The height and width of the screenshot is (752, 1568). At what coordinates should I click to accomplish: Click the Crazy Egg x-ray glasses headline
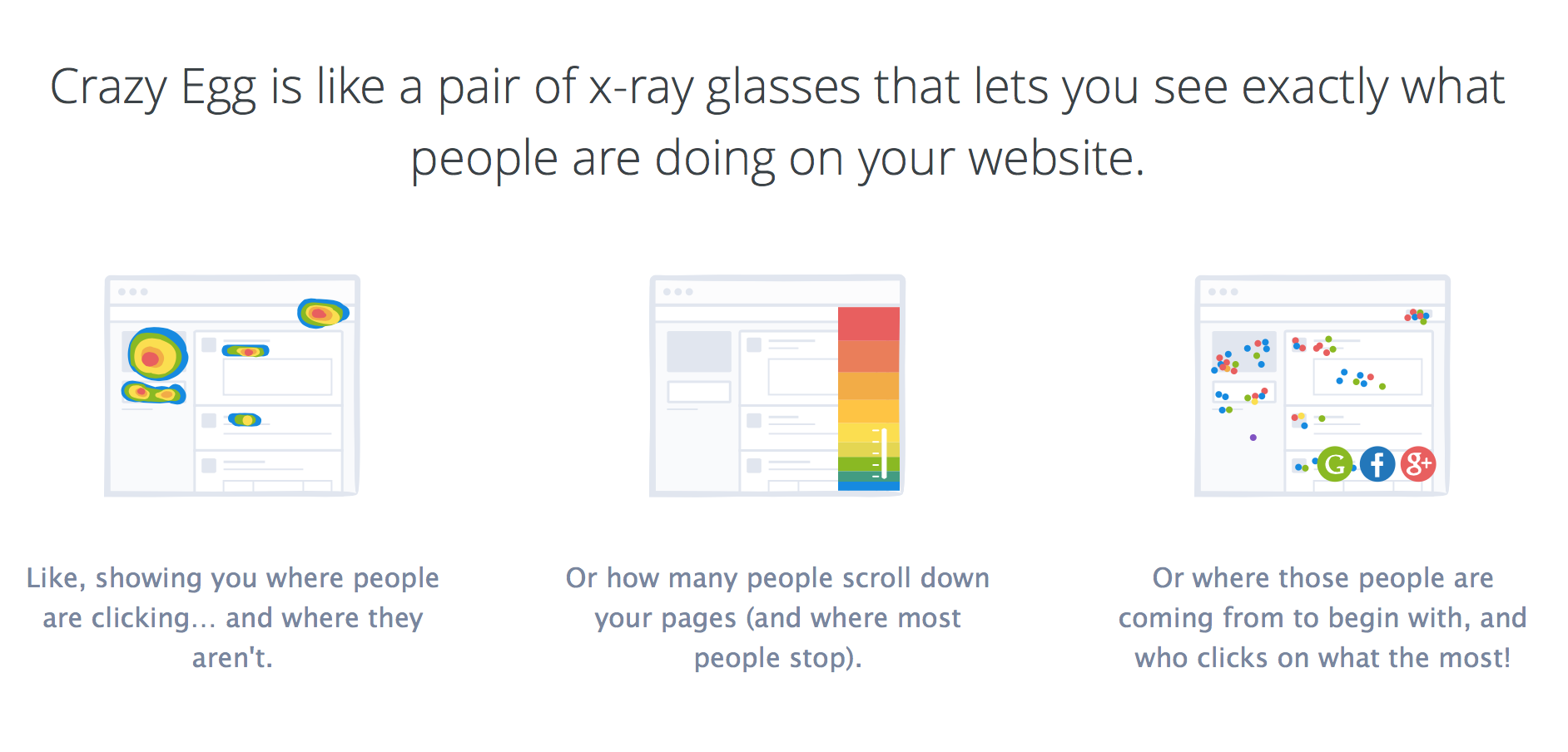(x=777, y=121)
